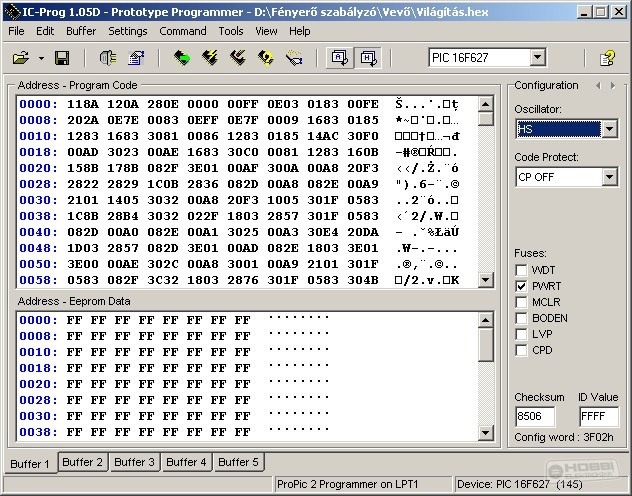Expand the recent files arrow beside Open

(x=42, y=58)
